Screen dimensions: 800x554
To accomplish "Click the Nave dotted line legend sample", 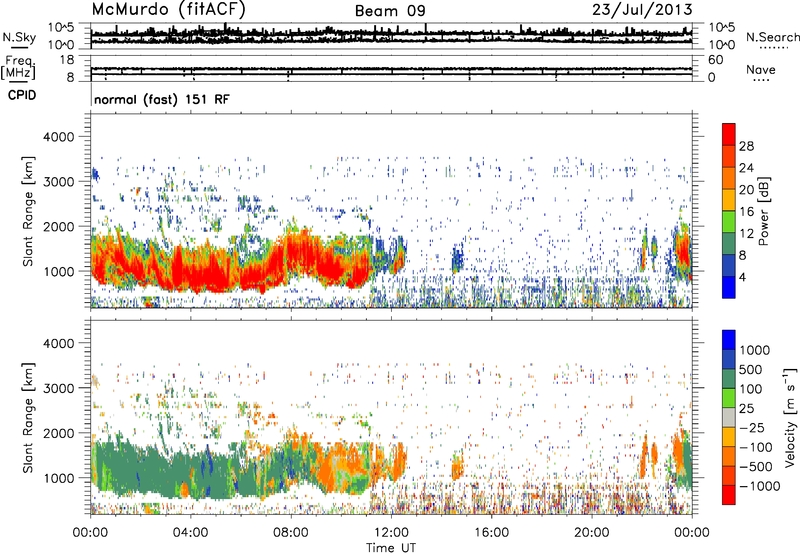I will tap(762, 81).
